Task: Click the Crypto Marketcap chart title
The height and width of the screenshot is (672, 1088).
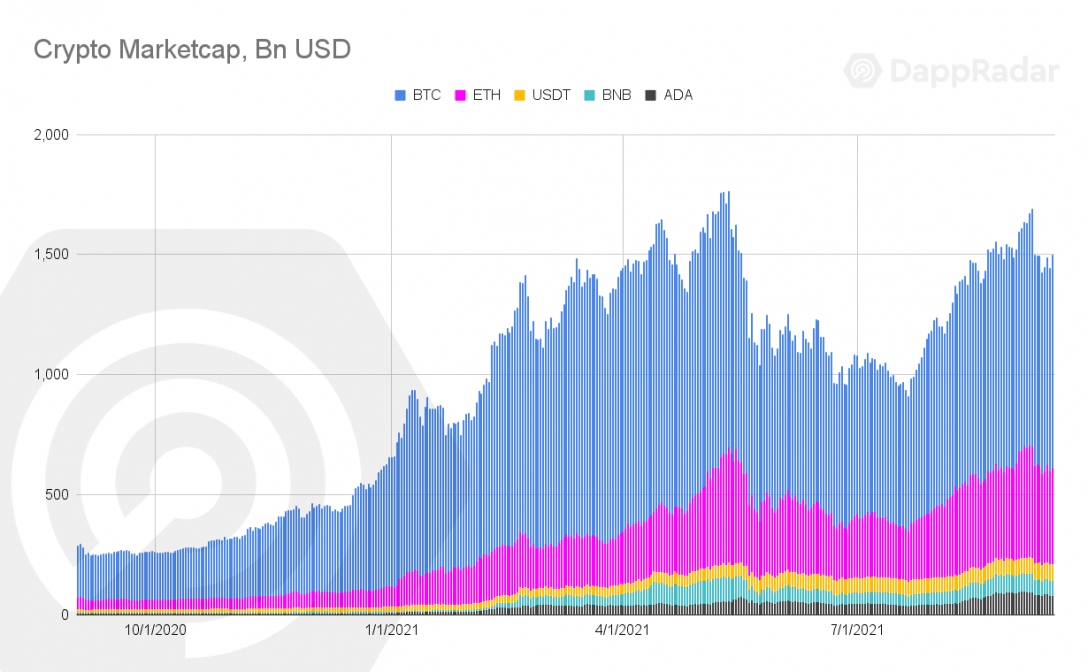Action: (192, 50)
